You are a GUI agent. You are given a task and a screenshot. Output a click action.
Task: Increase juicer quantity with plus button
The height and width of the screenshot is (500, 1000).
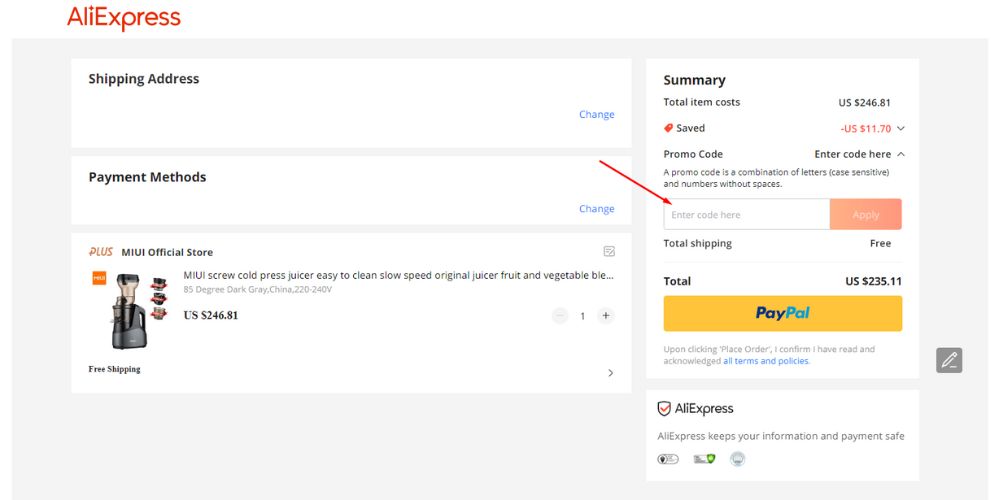coord(606,316)
